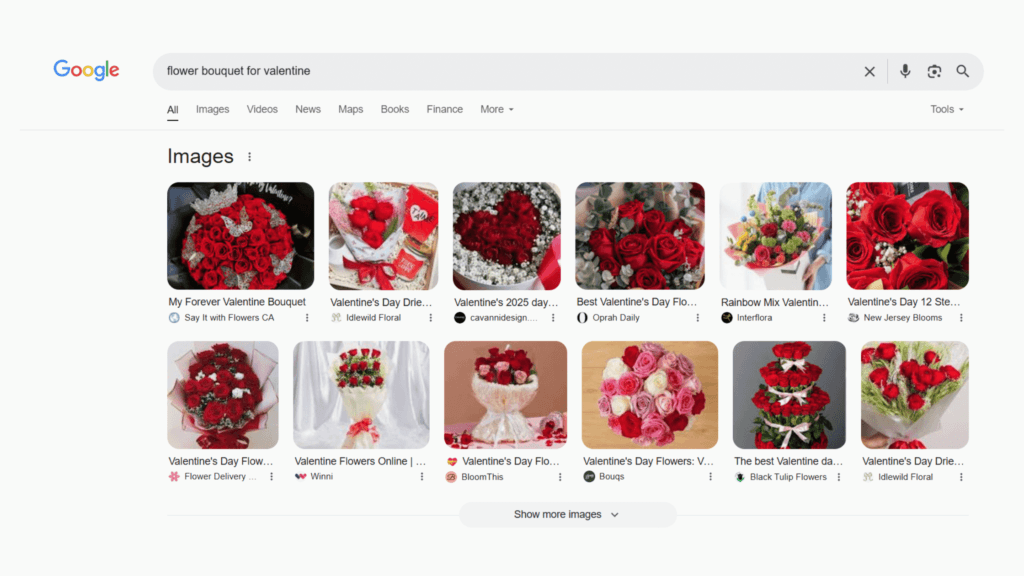The width and height of the screenshot is (1024, 576).
Task: Open the Bouqs pink roses image
Action: click(650, 394)
